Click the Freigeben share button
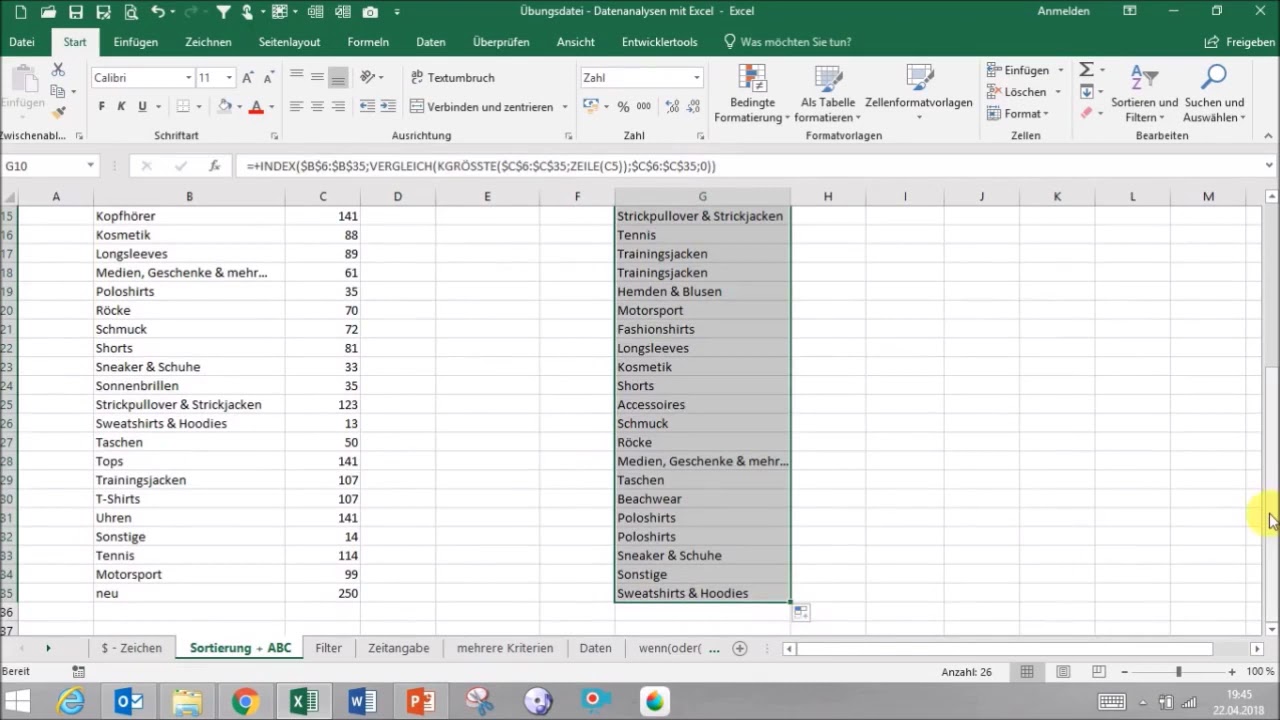Screen dimensions: 1280x720 click(x=1240, y=42)
